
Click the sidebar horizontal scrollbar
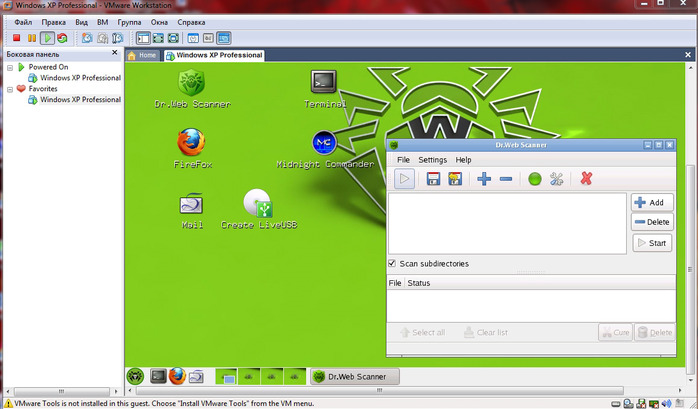pos(61,392)
